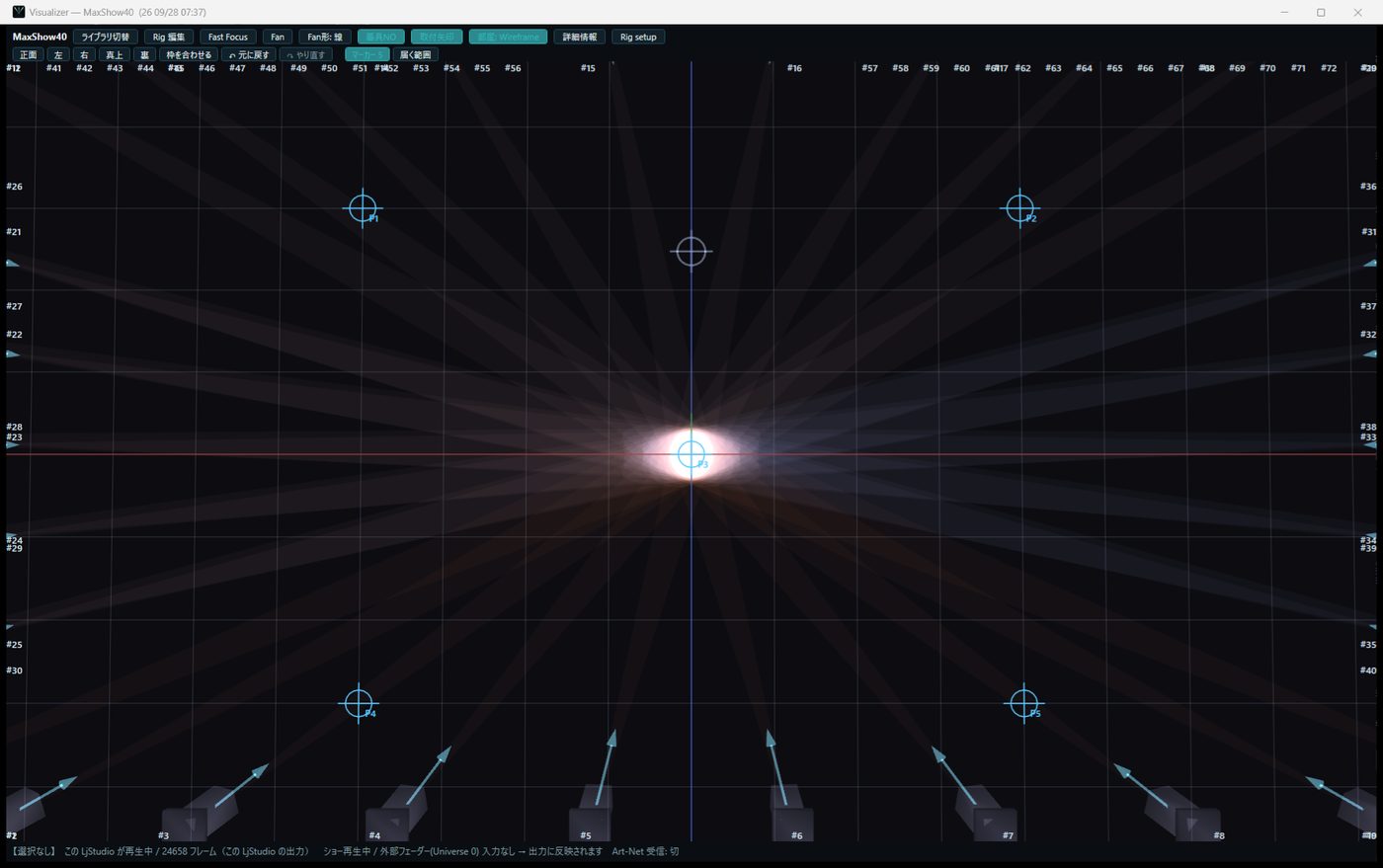Select focus marker P1 crosshair
Screen dimensions: 1383x868
pos(363,208)
